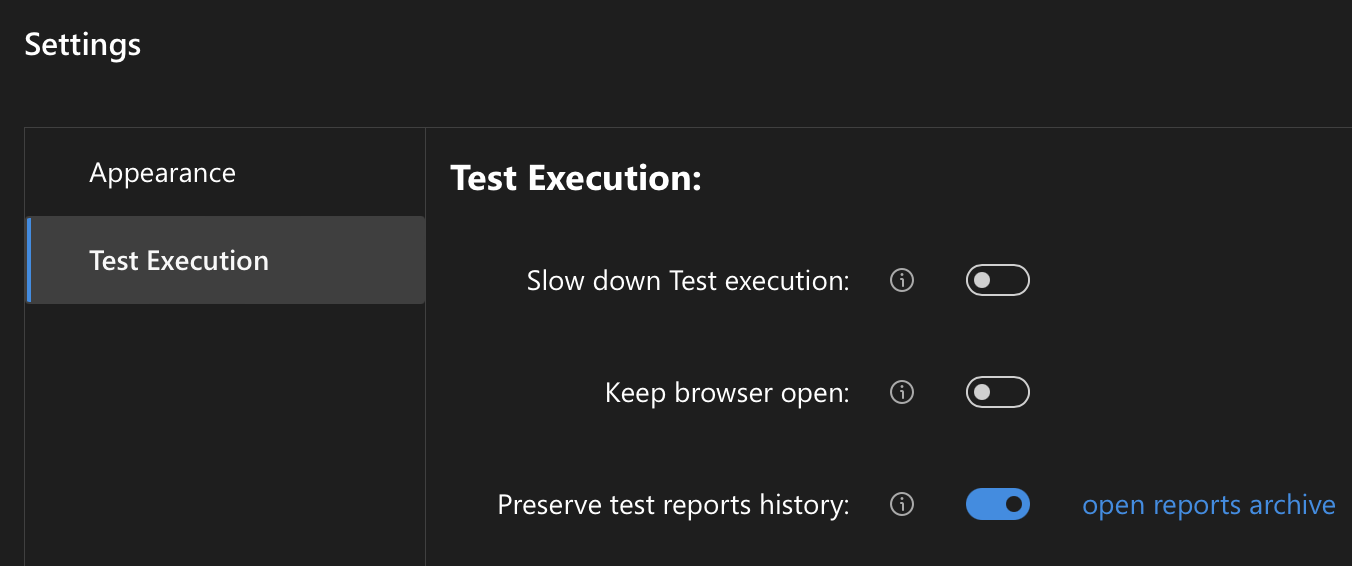Screen dimensions: 1352x566
Task: Click the bold 'Test Execution:' section heading
Action: click(576, 178)
